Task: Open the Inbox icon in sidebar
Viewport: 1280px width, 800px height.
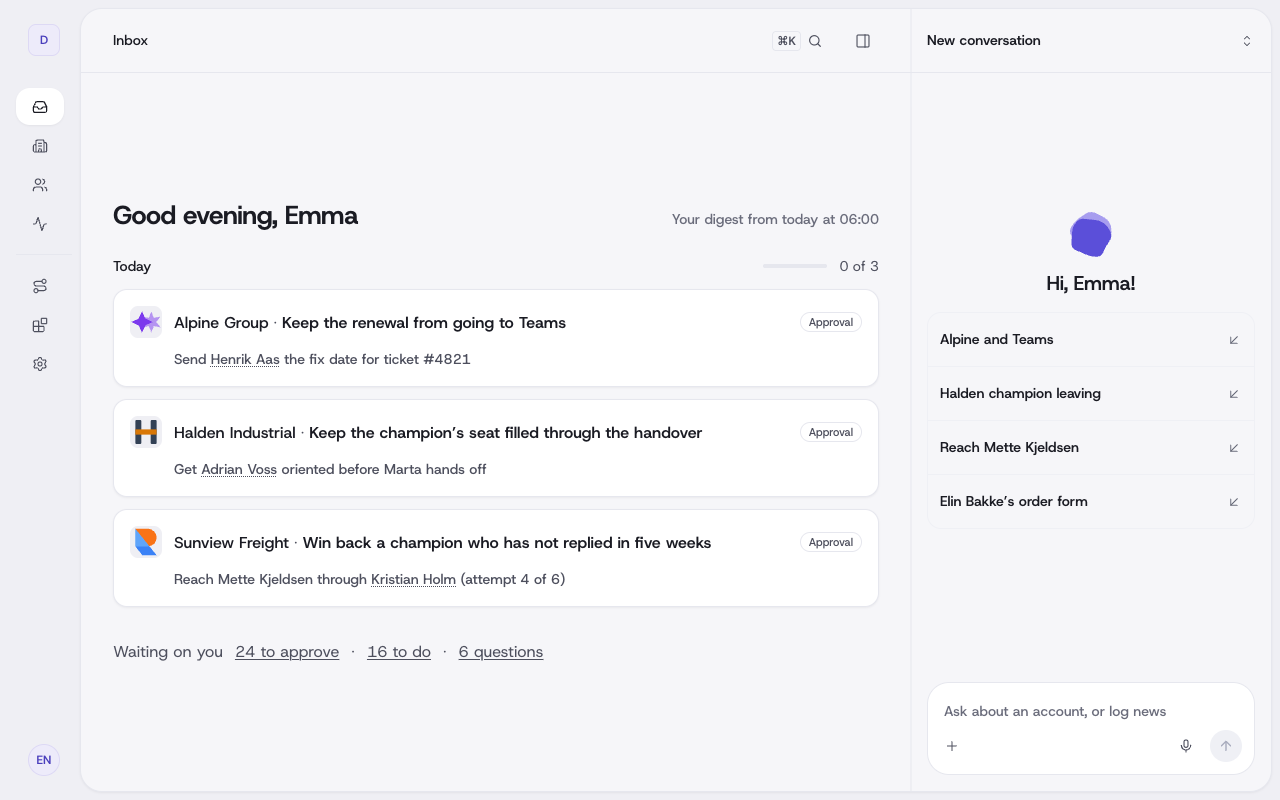Action: coord(40,107)
